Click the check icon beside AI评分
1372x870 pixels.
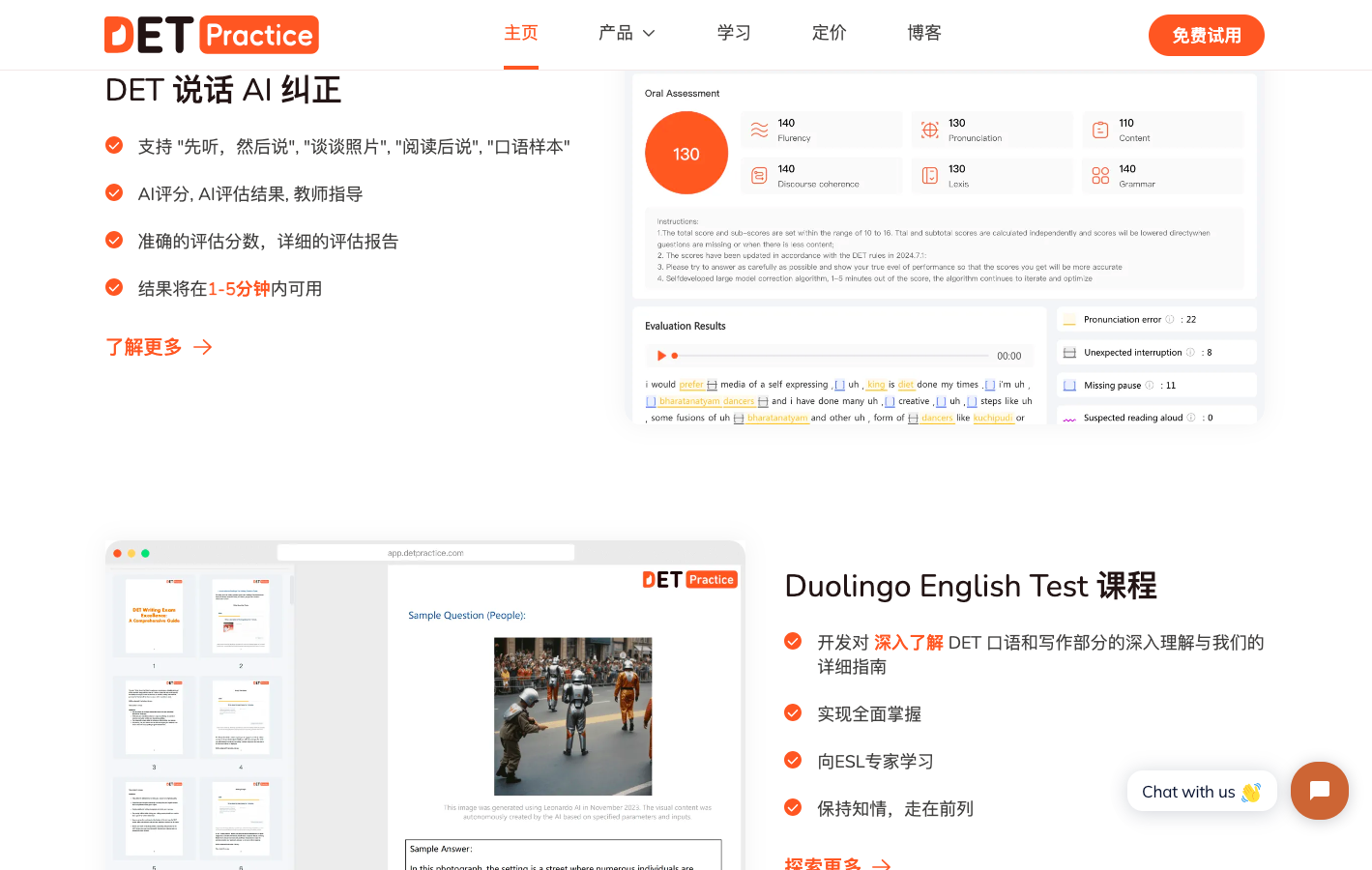pos(114,192)
